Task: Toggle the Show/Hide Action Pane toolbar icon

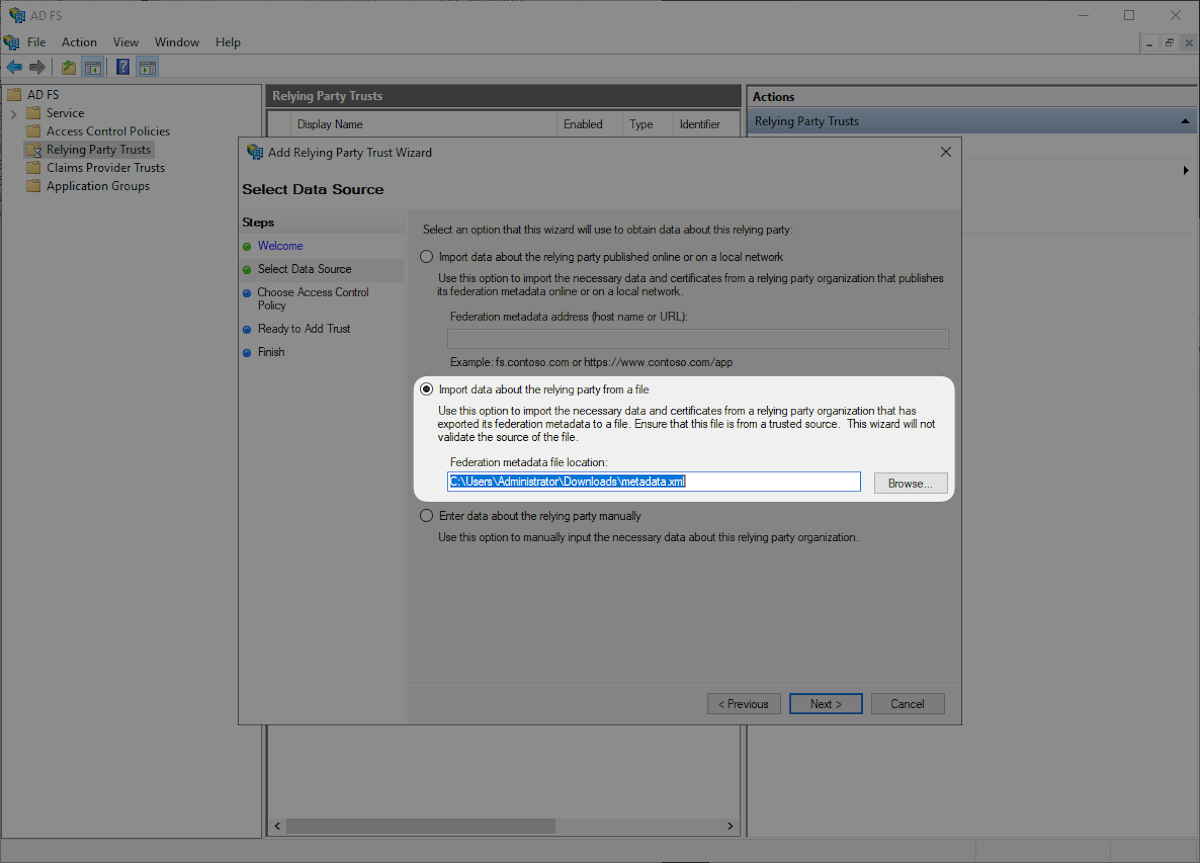Action: (147, 66)
